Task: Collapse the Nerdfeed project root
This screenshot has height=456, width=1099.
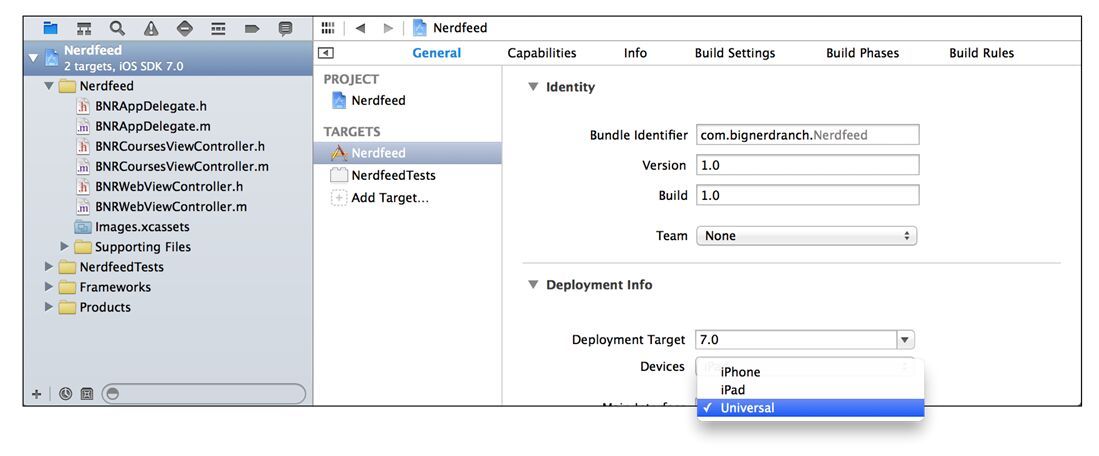Action: [x=34, y=57]
